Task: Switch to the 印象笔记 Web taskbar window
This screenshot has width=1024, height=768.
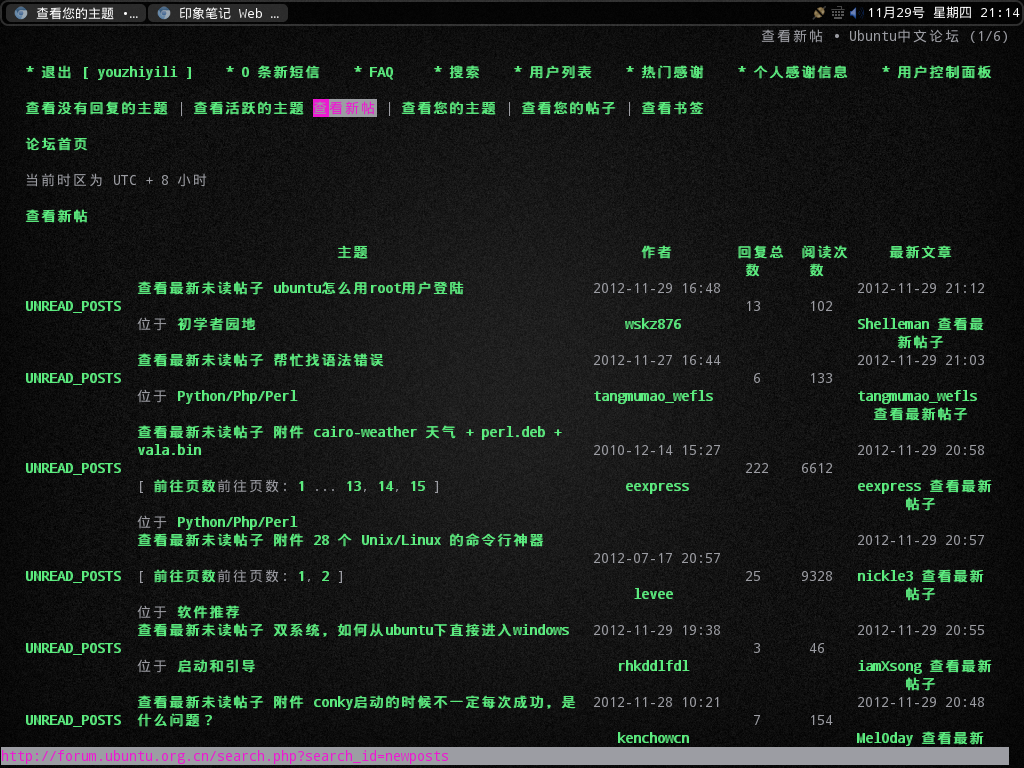Action: (x=219, y=13)
